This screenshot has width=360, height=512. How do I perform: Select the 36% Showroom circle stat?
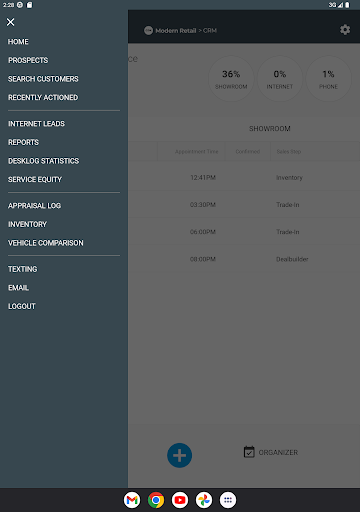pos(231,79)
